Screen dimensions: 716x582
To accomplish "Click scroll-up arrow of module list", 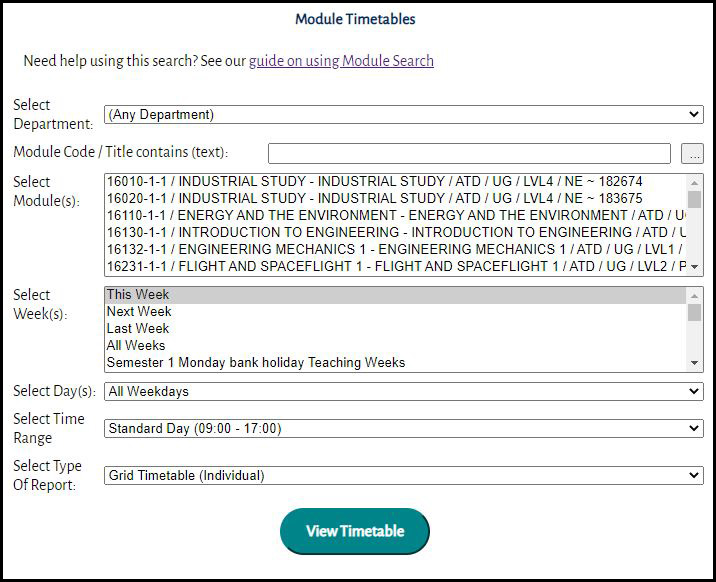I will click(695, 182).
